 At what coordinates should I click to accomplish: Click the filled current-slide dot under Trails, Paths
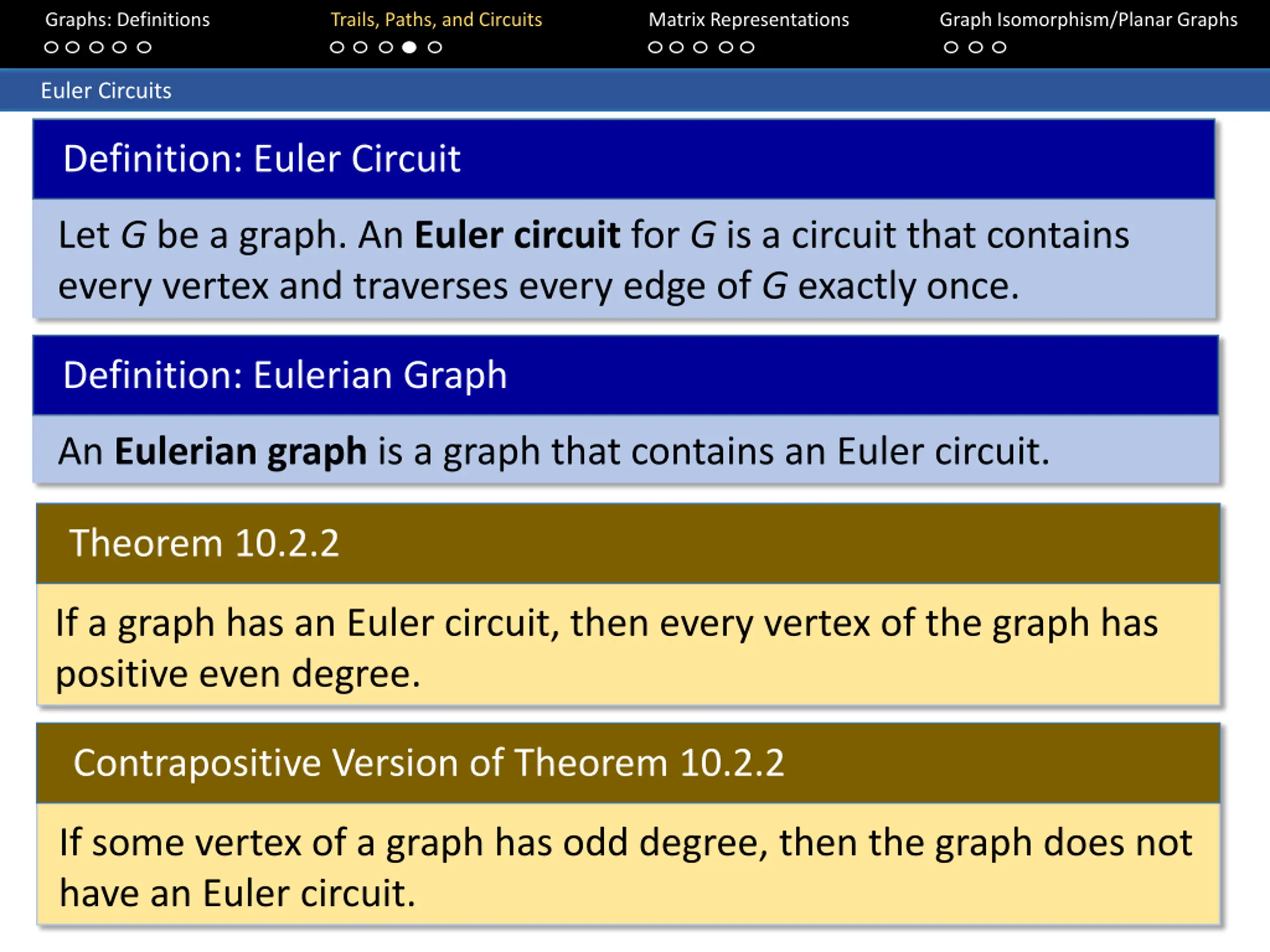[409, 47]
